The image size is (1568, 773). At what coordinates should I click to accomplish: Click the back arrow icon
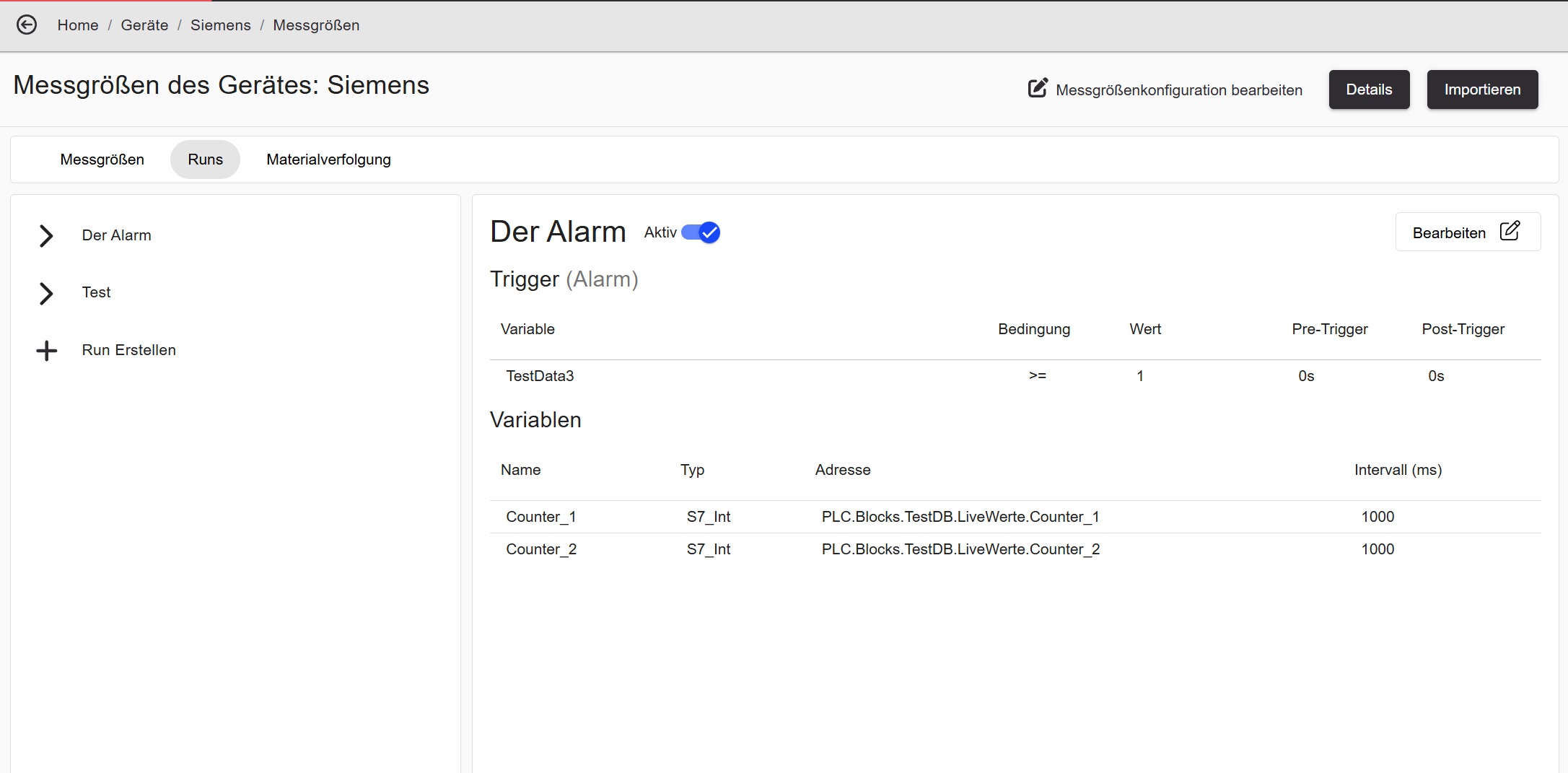27,25
